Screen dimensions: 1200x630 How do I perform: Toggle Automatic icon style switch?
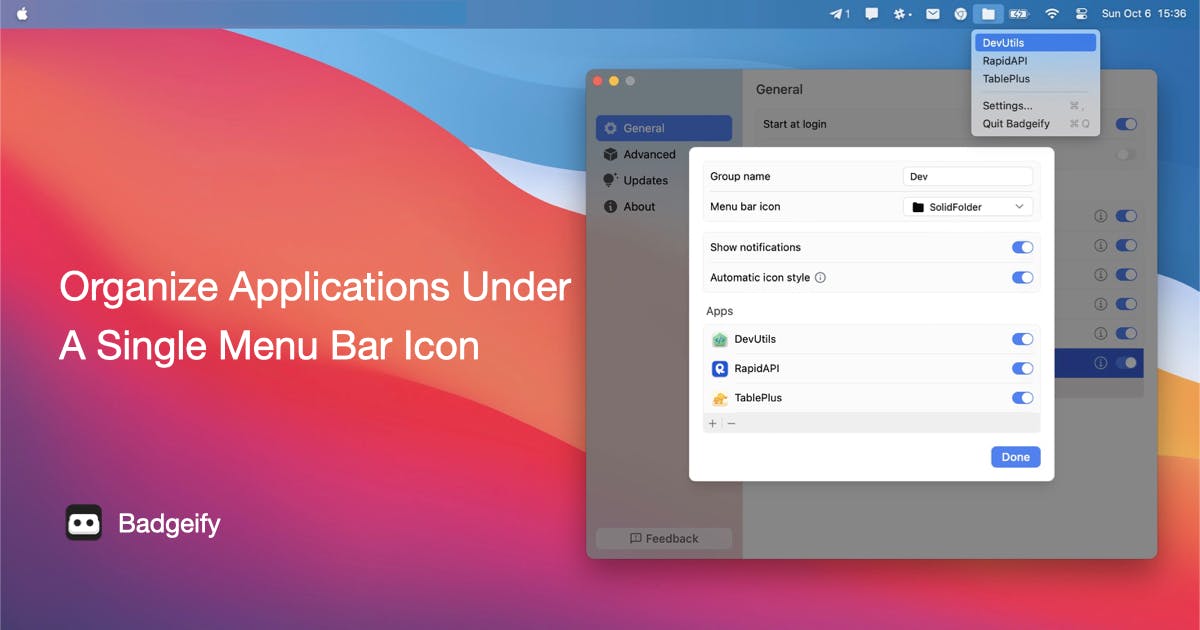click(x=1022, y=278)
